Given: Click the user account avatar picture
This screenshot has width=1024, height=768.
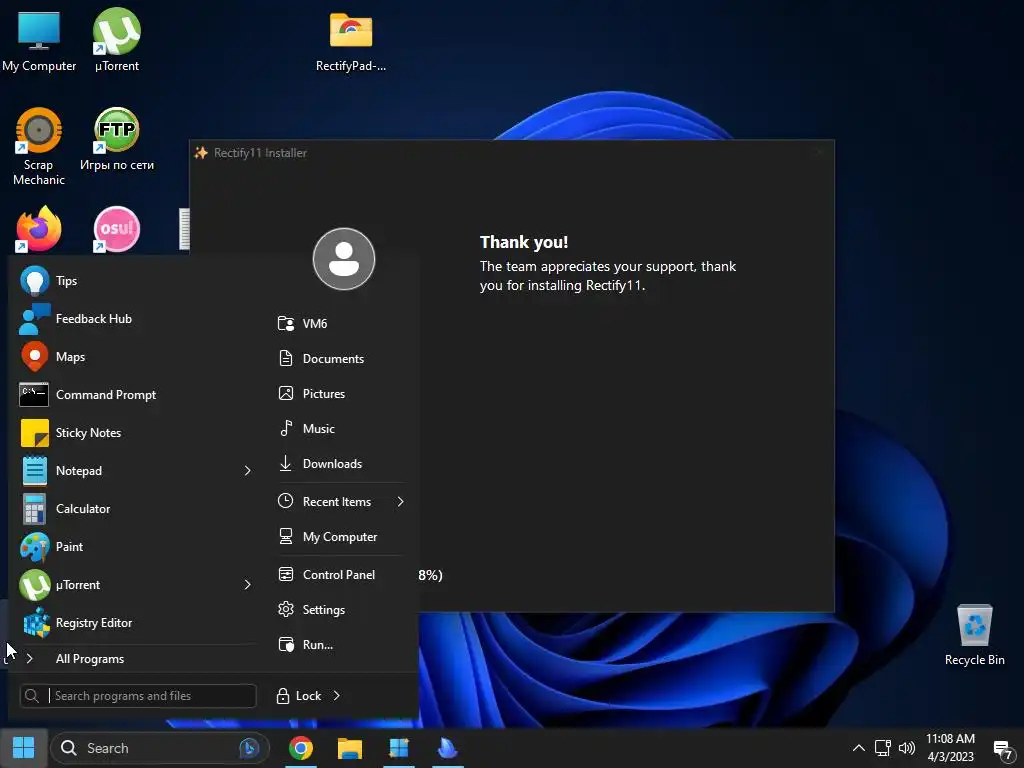Looking at the screenshot, I should point(344,259).
